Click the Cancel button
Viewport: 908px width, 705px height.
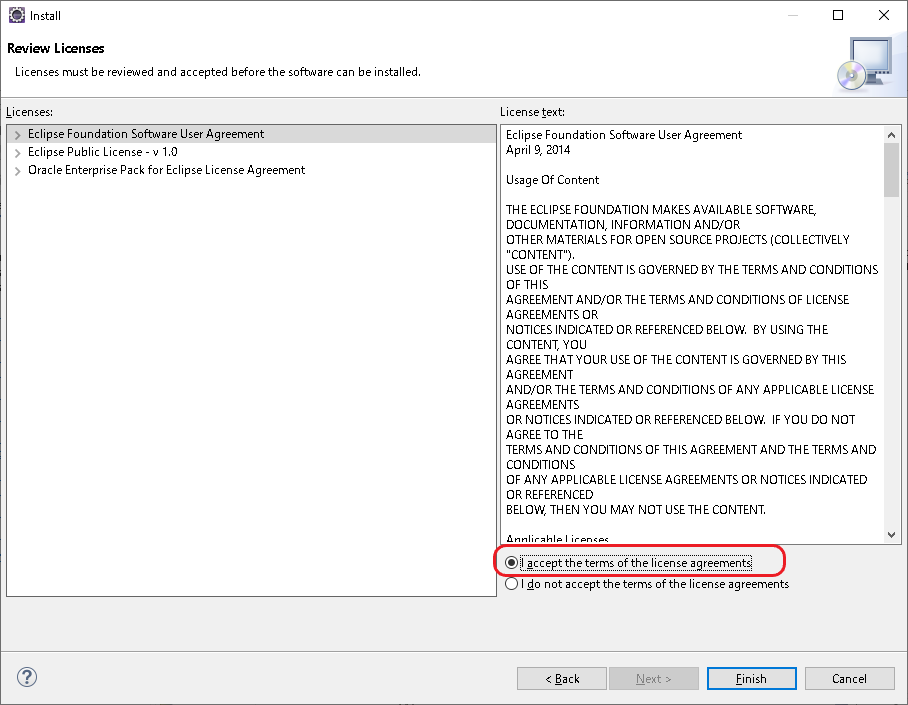point(849,678)
